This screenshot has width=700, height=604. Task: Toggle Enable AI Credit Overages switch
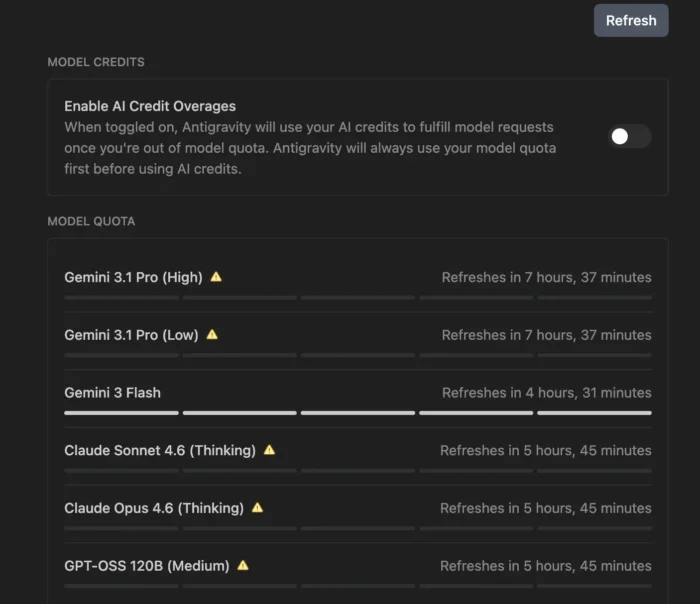[630, 136]
